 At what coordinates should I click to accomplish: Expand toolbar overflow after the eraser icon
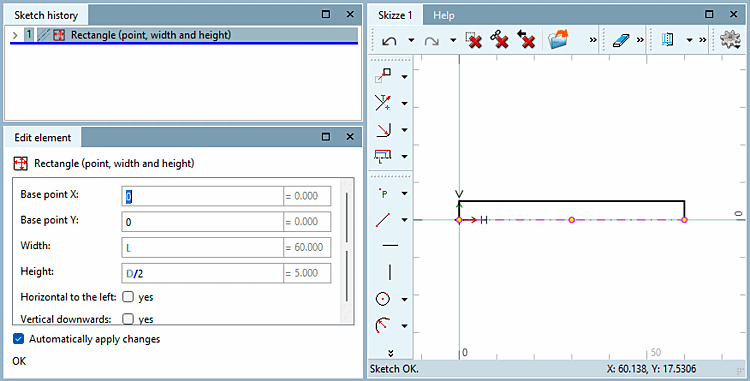click(640, 40)
